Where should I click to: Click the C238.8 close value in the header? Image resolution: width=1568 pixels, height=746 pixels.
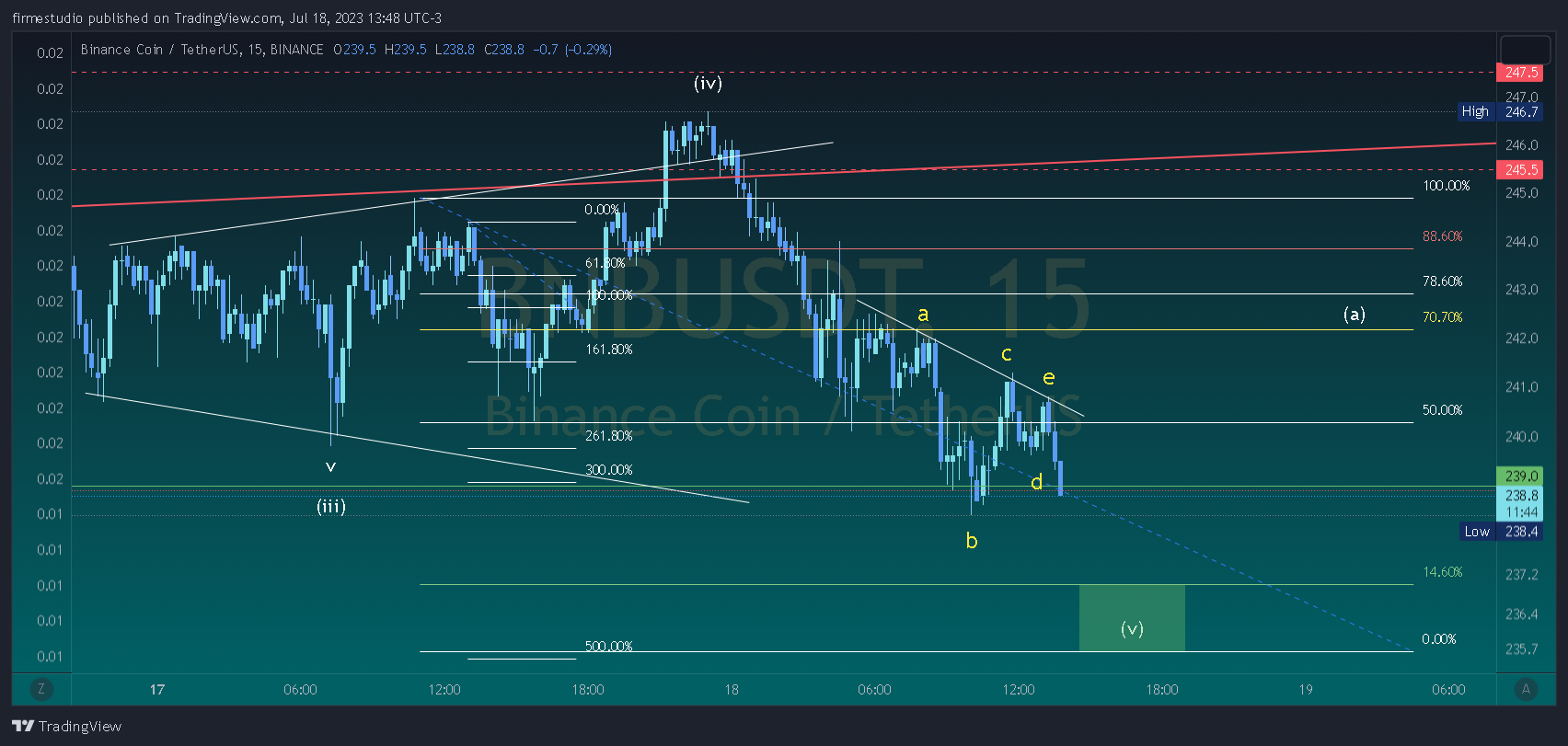[504, 50]
